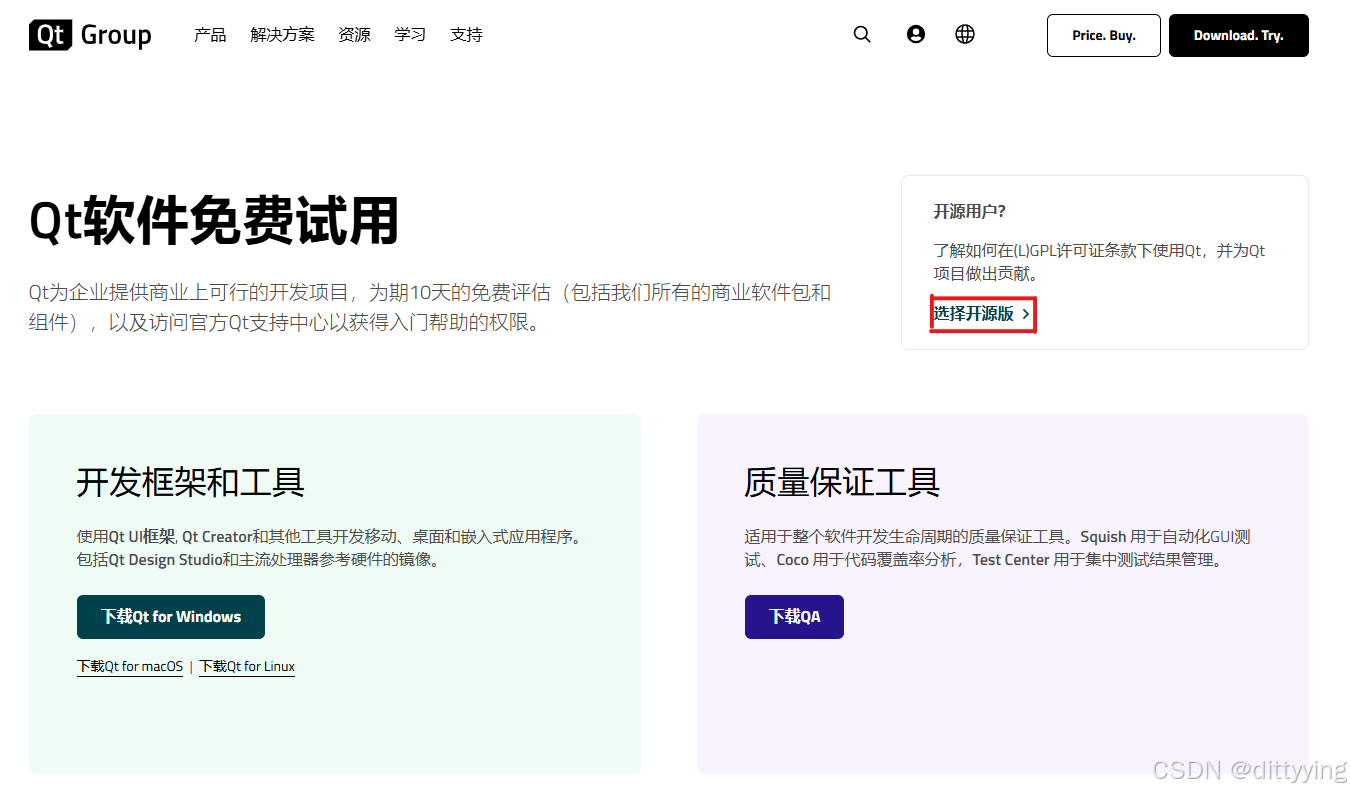This screenshot has height=793, width=1351.
Task: Open the 下载Qt for macOS link
Action: [x=130, y=666]
